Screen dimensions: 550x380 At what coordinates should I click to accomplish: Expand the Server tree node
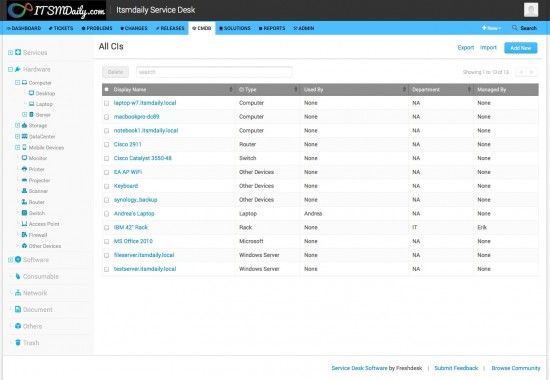[x=25, y=115]
